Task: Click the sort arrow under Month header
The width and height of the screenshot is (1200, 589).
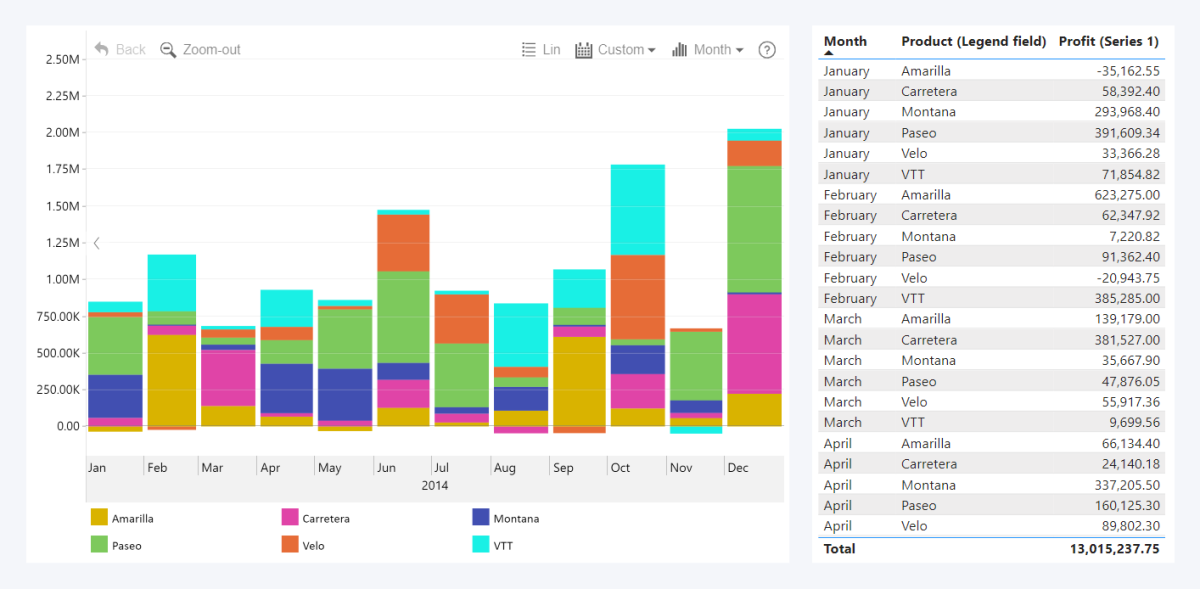Action: coord(829,52)
